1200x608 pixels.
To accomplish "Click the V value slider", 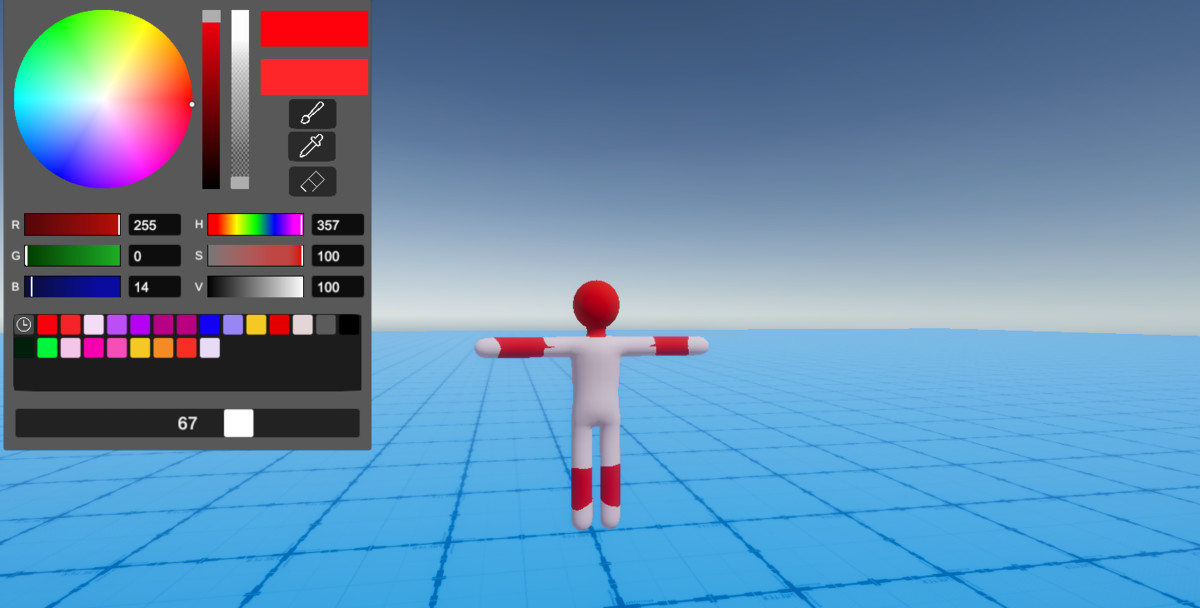I will [255, 287].
